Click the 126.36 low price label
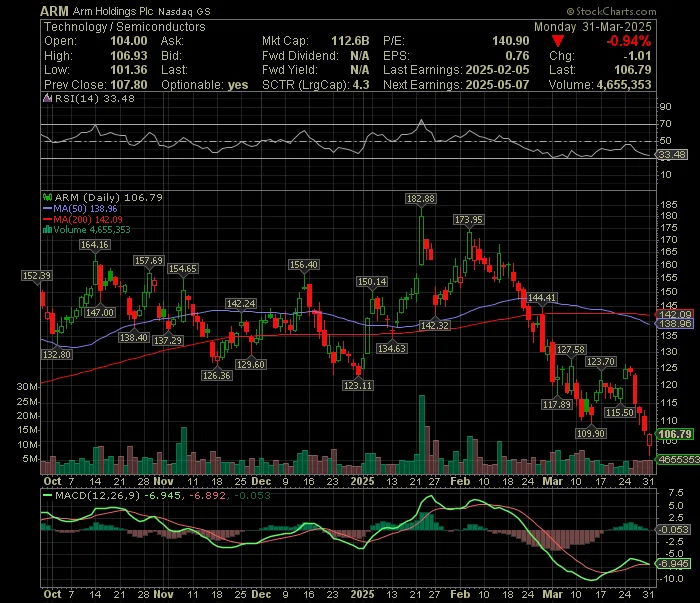This screenshot has width=700, height=603. [217, 375]
